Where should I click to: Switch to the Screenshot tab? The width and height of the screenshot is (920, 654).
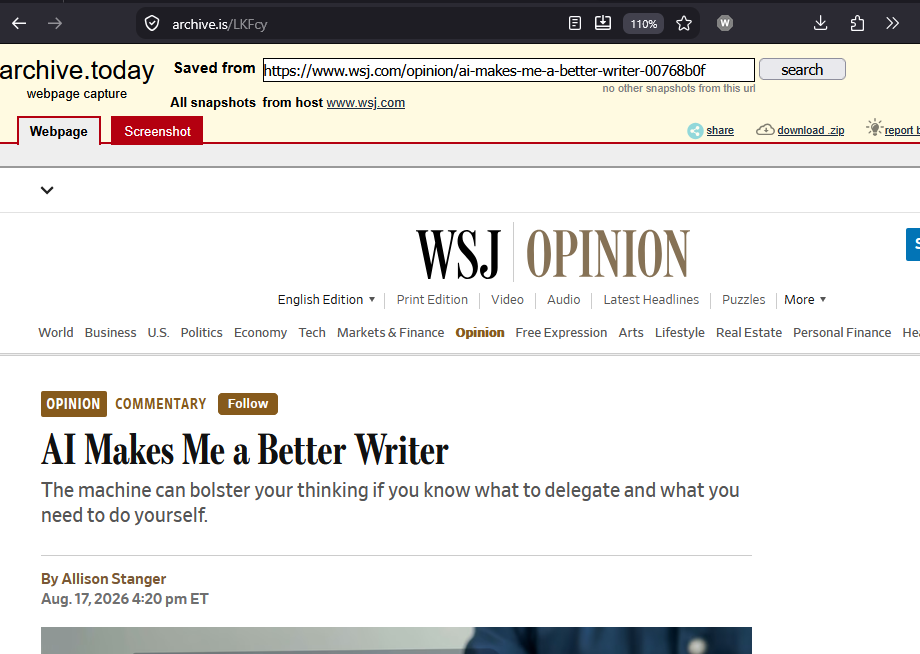click(x=157, y=131)
